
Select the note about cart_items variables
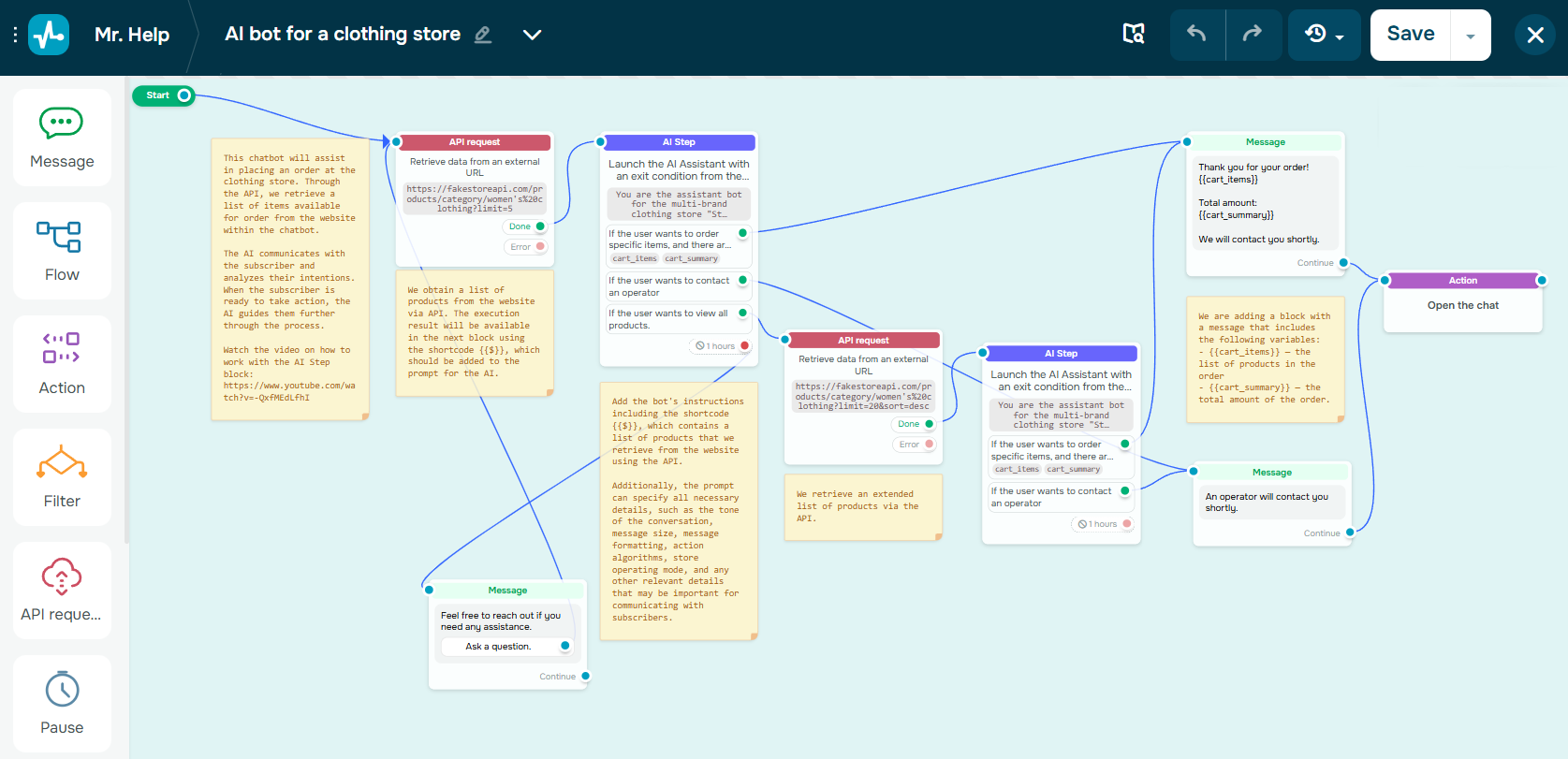click(1266, 359)
